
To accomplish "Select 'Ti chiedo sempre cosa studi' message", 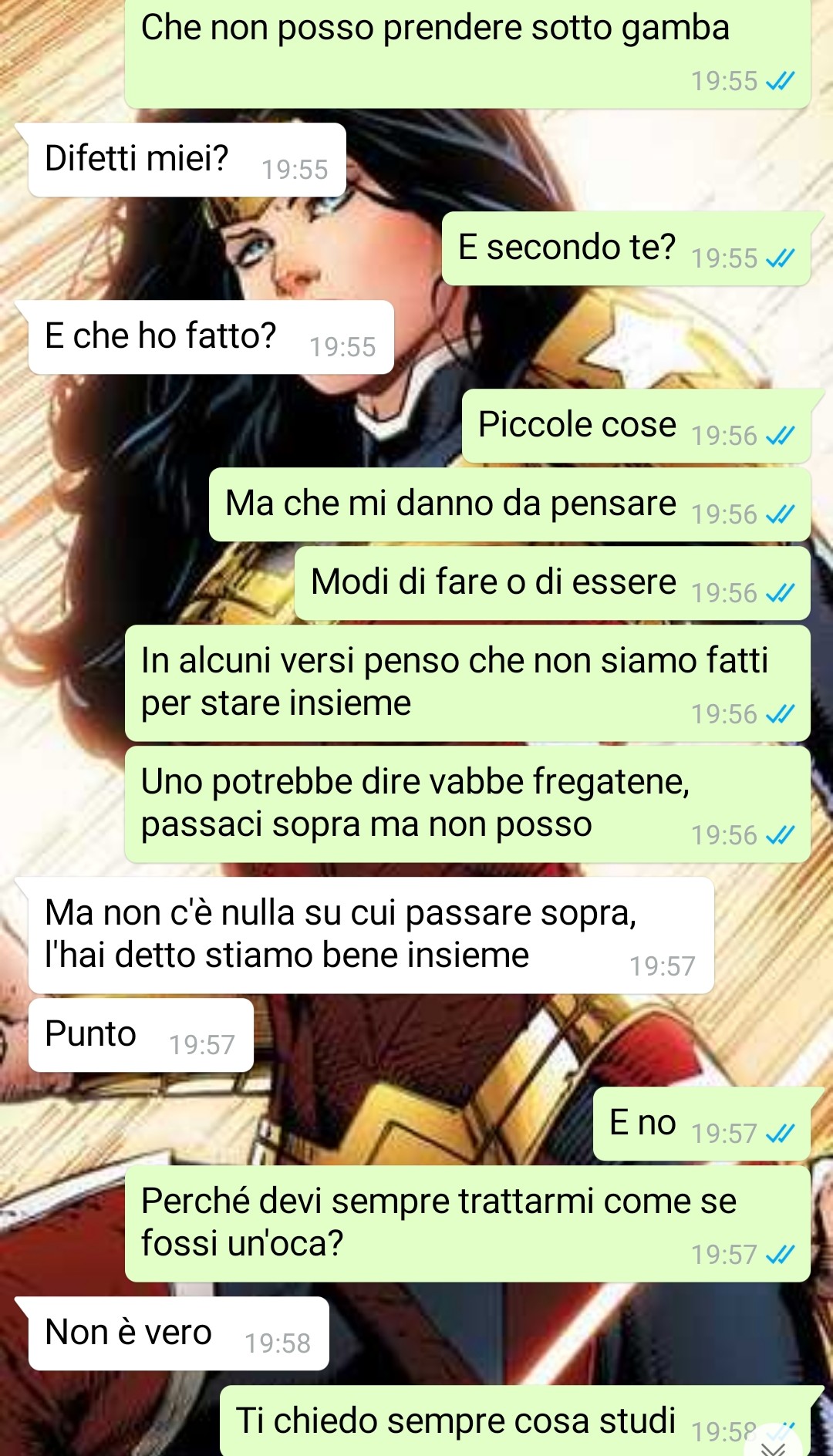I will click(515, 1421).
